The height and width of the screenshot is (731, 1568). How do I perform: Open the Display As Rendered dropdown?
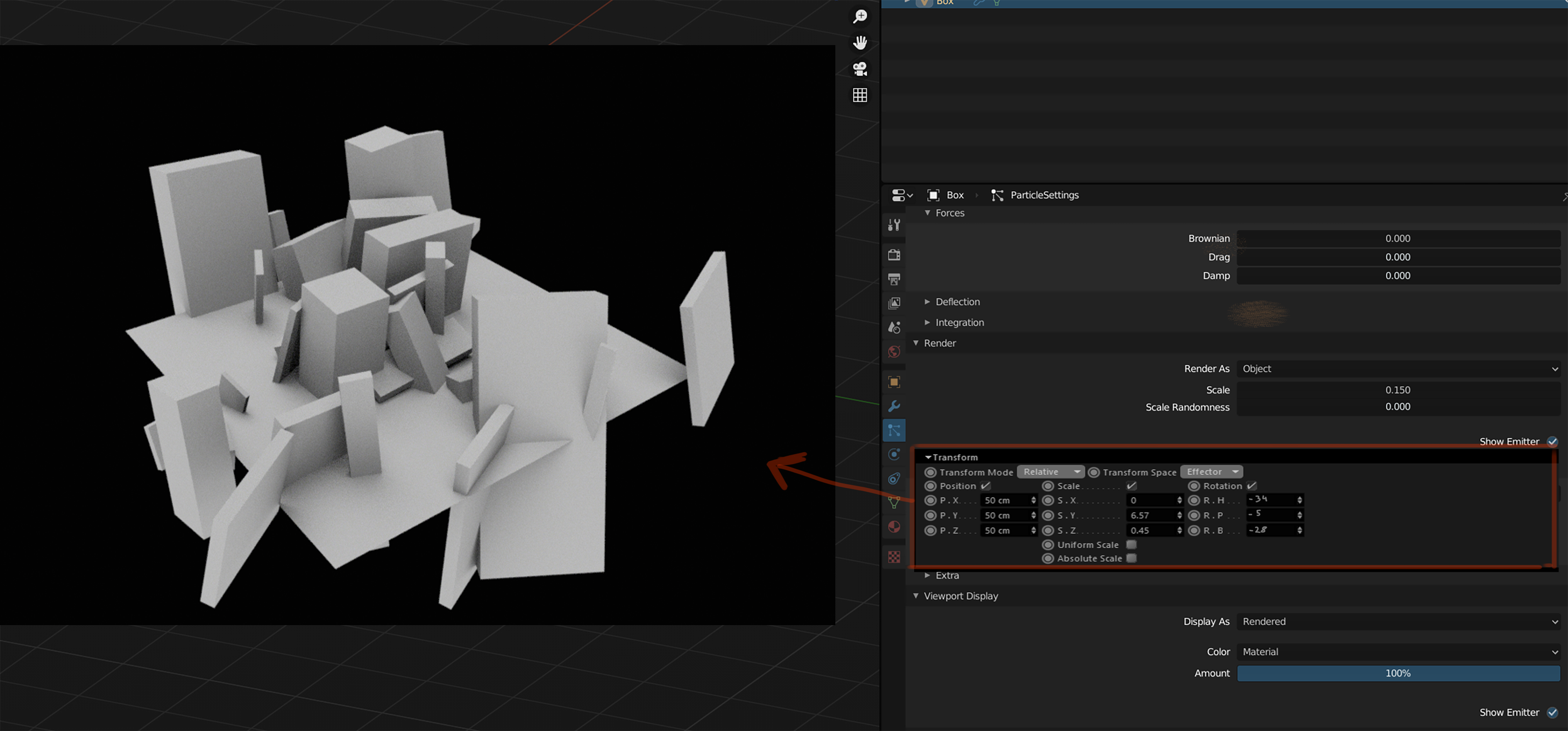(x=1398, y=621)
